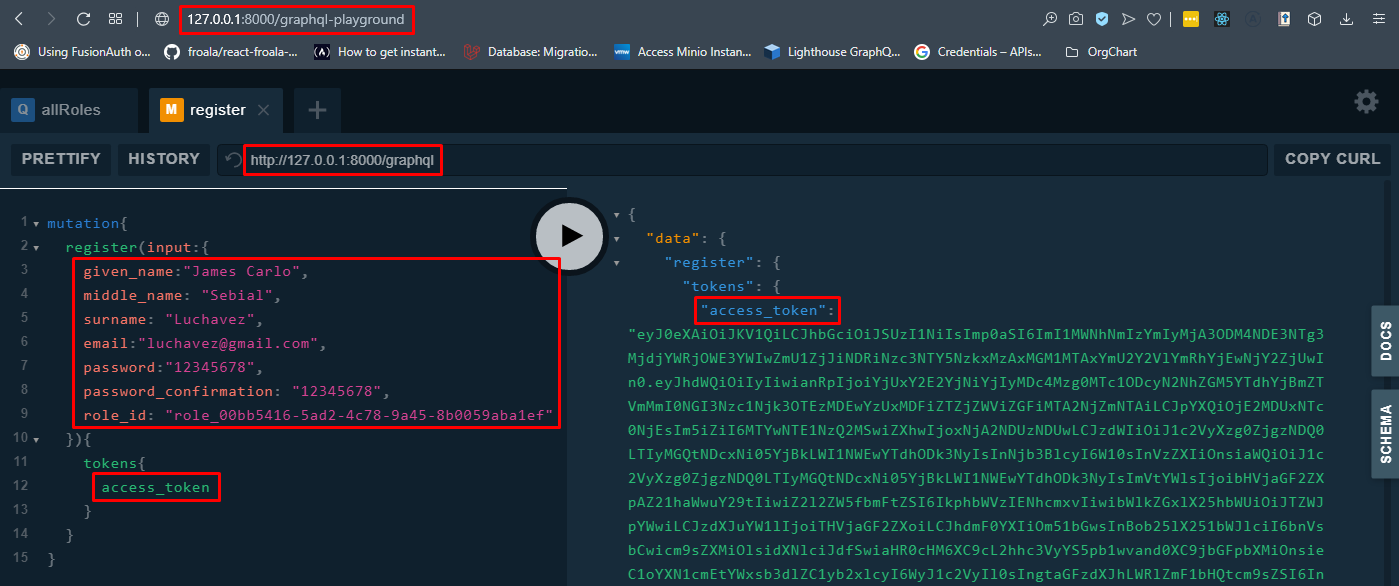Open the React Developer Tools extension
The width and height of the screenshot is (1399, 586).
(1221, 19)
